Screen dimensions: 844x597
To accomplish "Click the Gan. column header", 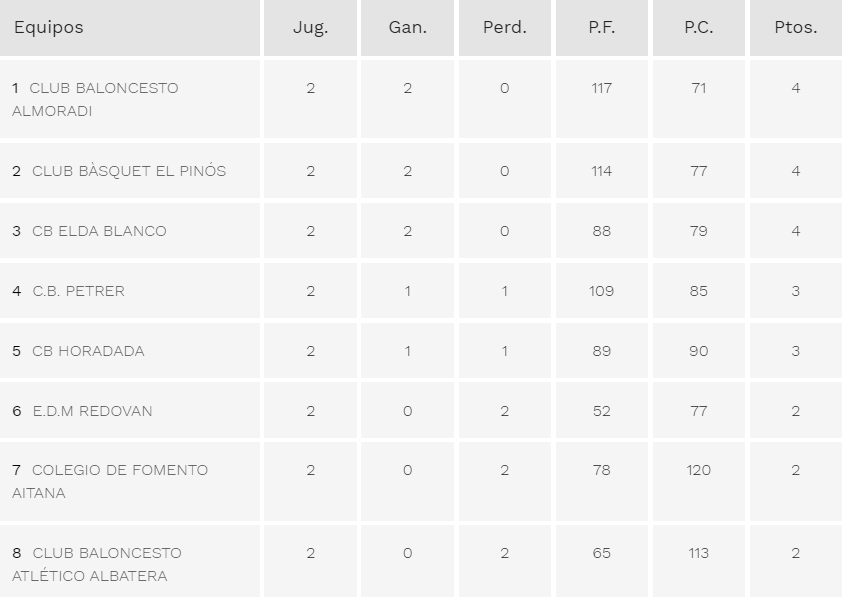I will point(407,27).
